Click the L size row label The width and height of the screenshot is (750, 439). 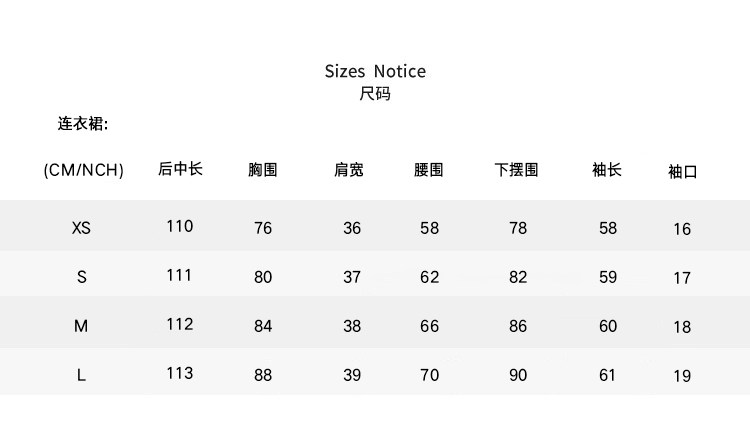[82, 375]
